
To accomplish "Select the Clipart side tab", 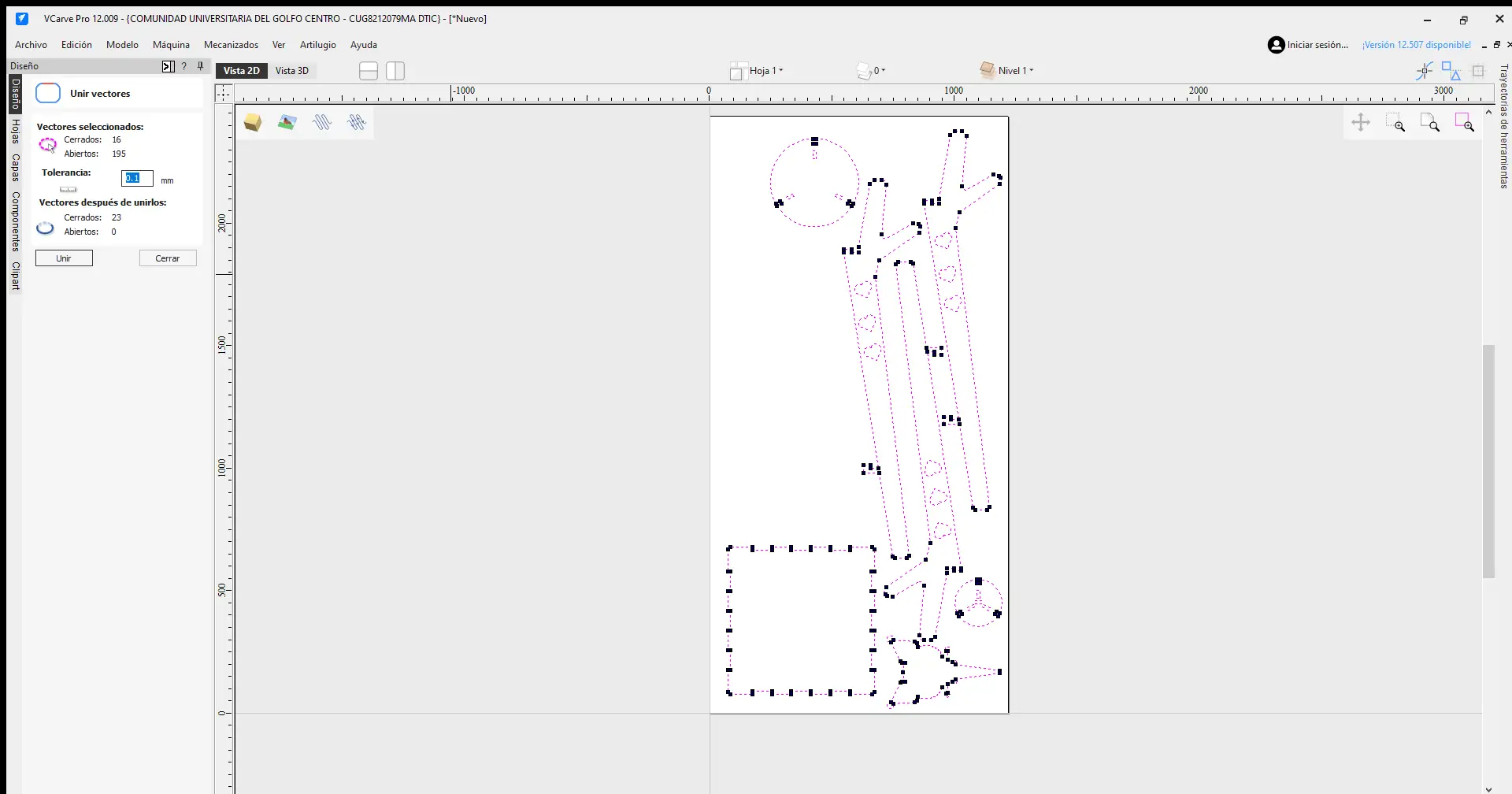I will click(15, 276).
